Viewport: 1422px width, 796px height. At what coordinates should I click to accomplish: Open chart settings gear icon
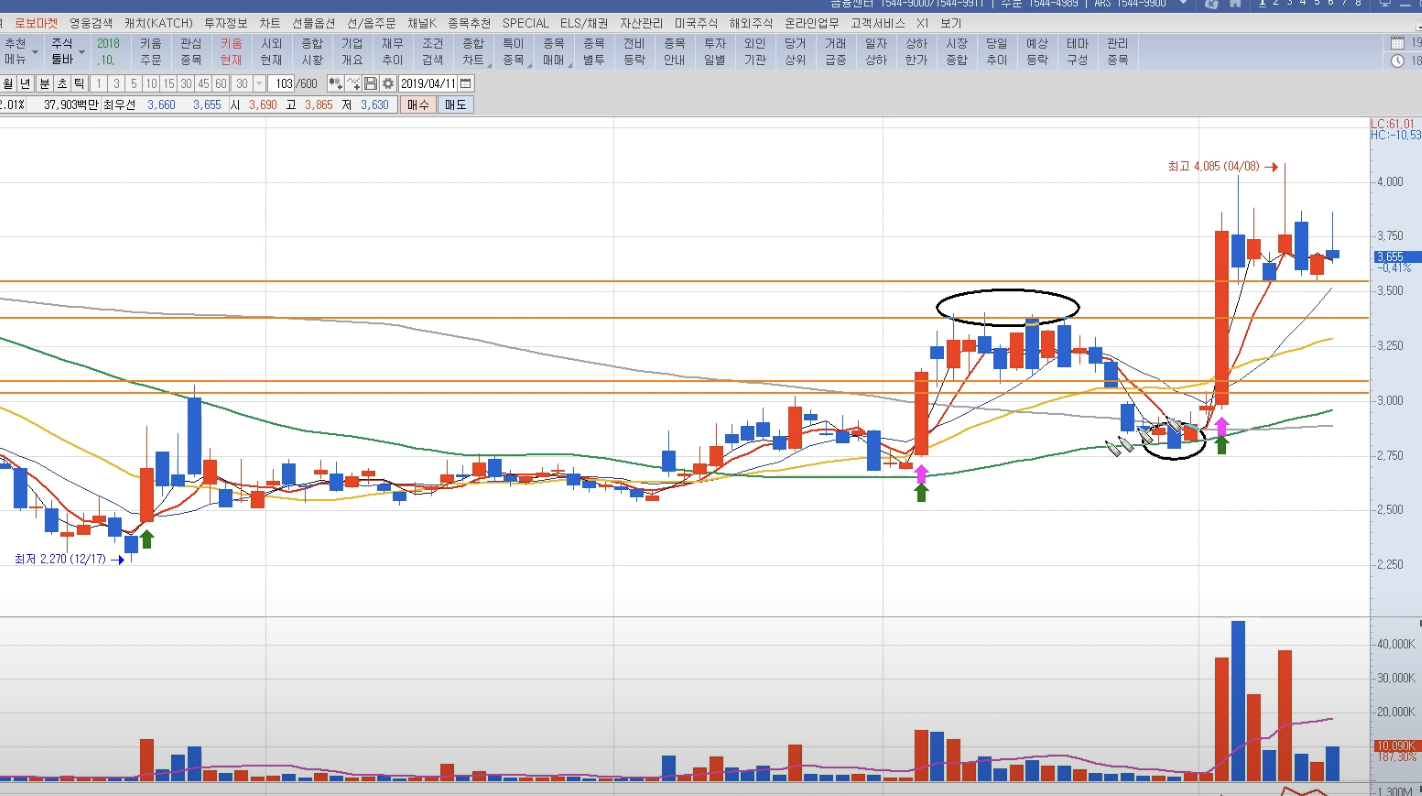[x=388, y=84]
